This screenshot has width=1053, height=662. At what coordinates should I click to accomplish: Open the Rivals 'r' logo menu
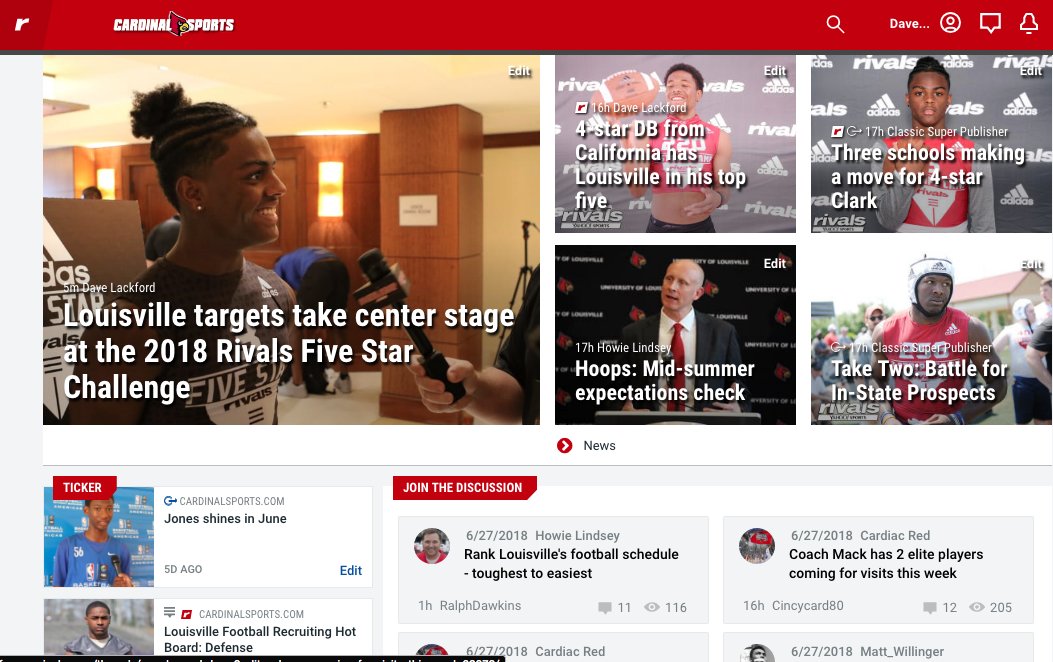pyautogui.click(x=22, y=24)
